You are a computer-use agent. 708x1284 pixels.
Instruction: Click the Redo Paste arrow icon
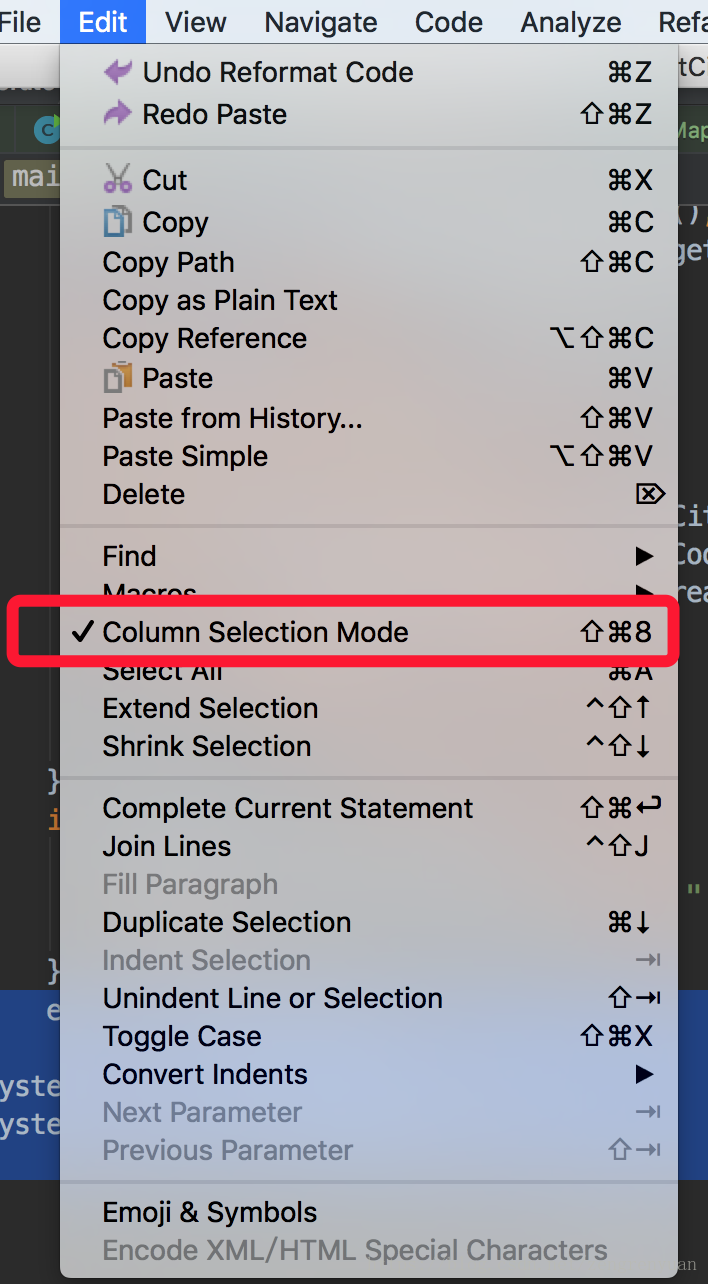tap(118, 114)
